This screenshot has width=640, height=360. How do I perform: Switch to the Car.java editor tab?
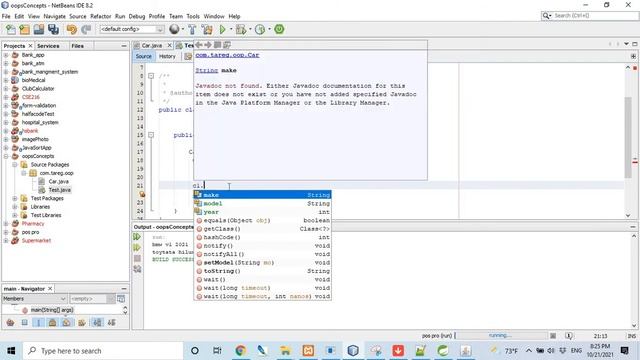tap(152, 45)
